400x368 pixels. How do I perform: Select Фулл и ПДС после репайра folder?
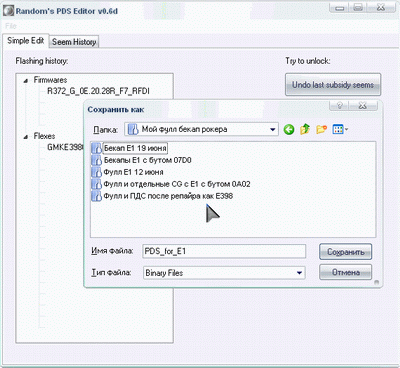(x=168, y=196)
